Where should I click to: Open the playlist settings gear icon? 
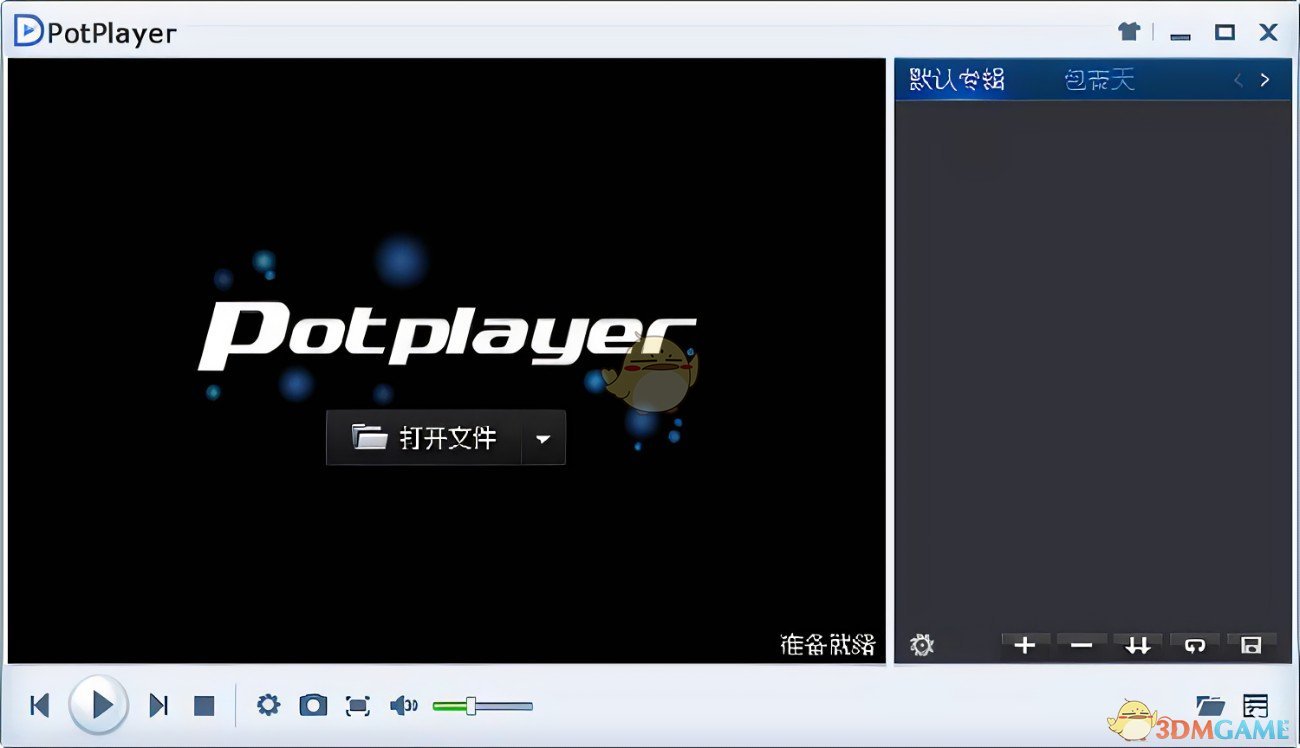click(x=921, y=645)
